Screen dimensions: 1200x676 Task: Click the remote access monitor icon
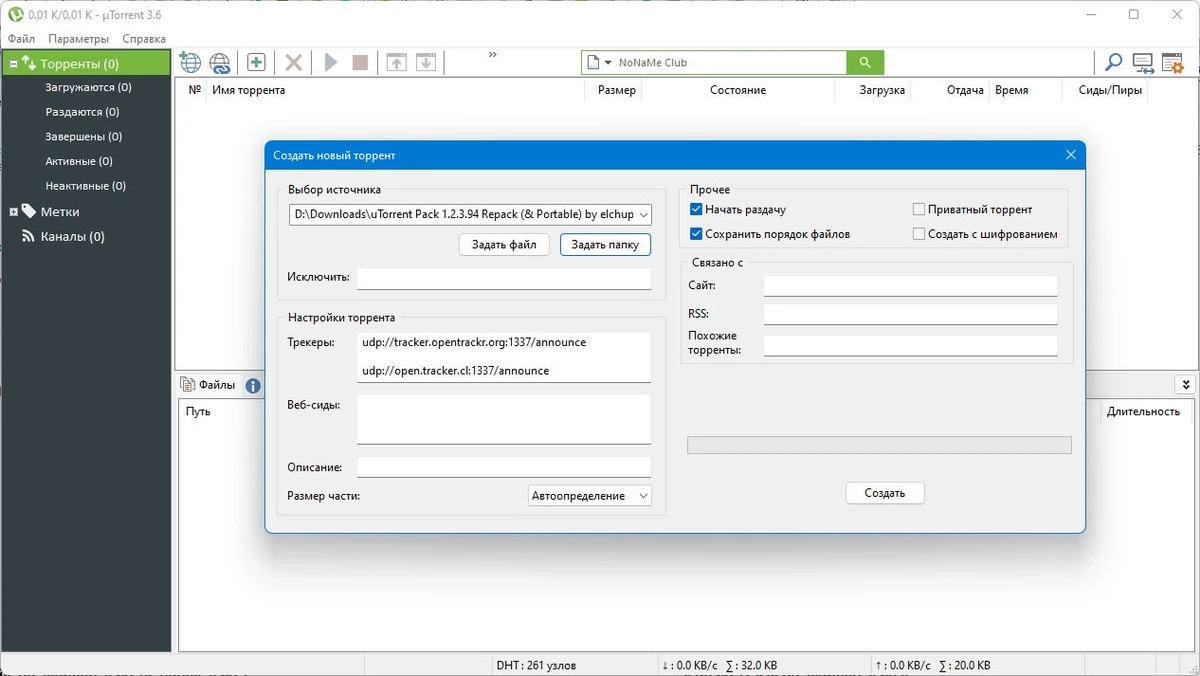1143,62
